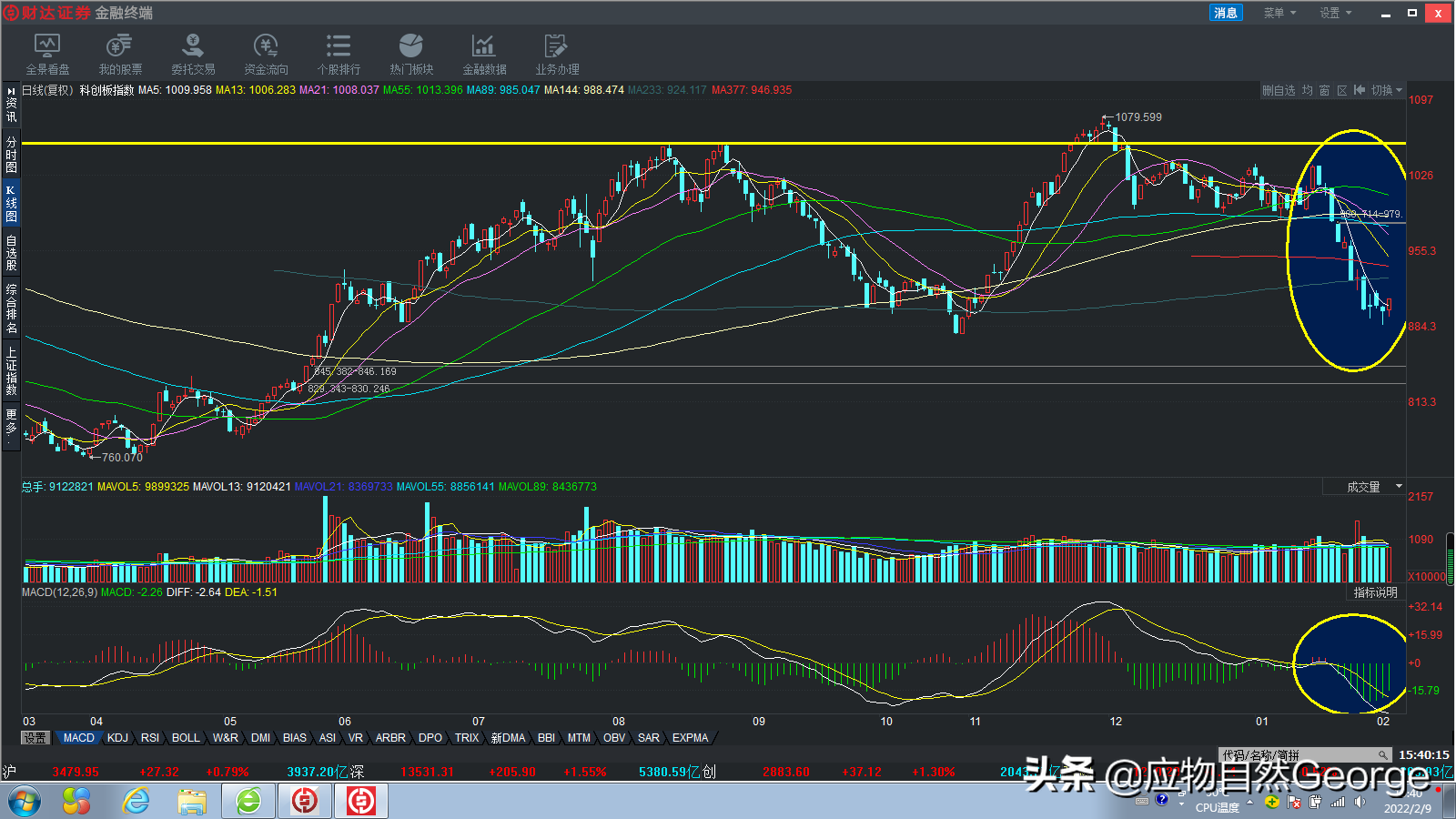Screen dimensions: 1456x819
Task: Open the 资金流向 capital flow icon
Action: [x=266, y=55]
